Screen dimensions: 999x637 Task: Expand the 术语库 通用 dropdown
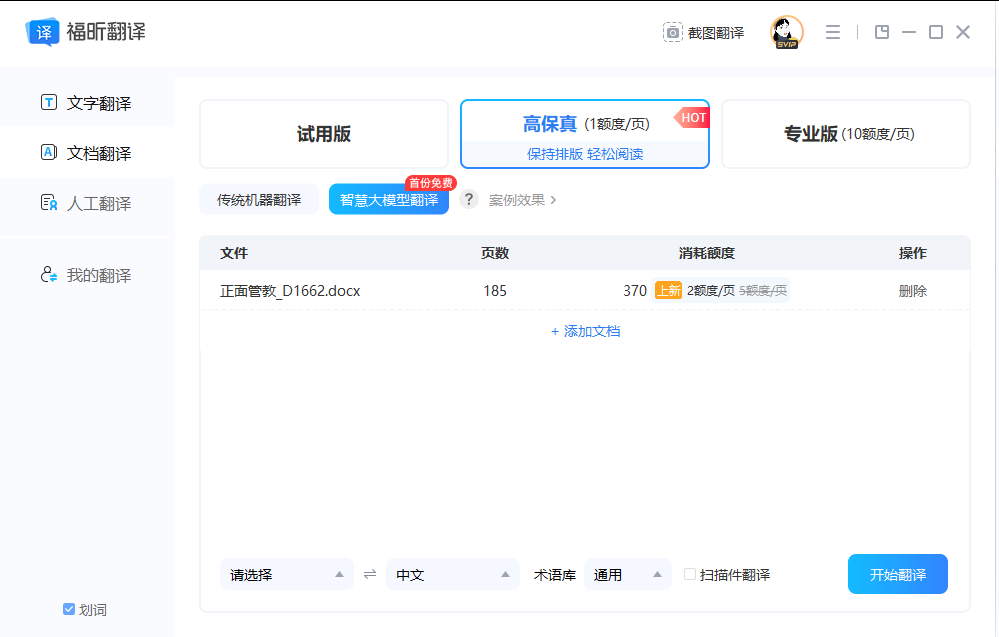[628, 575]
